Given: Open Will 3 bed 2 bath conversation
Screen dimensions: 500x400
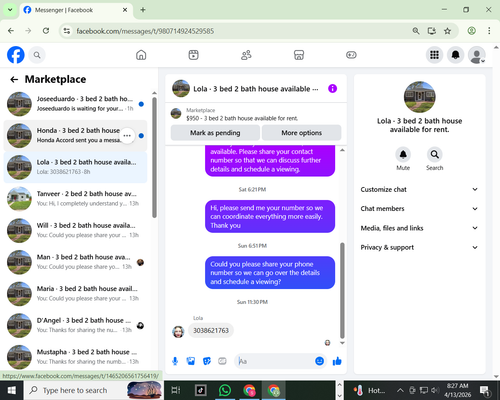Looking at the screenshot, I should 75,230.
